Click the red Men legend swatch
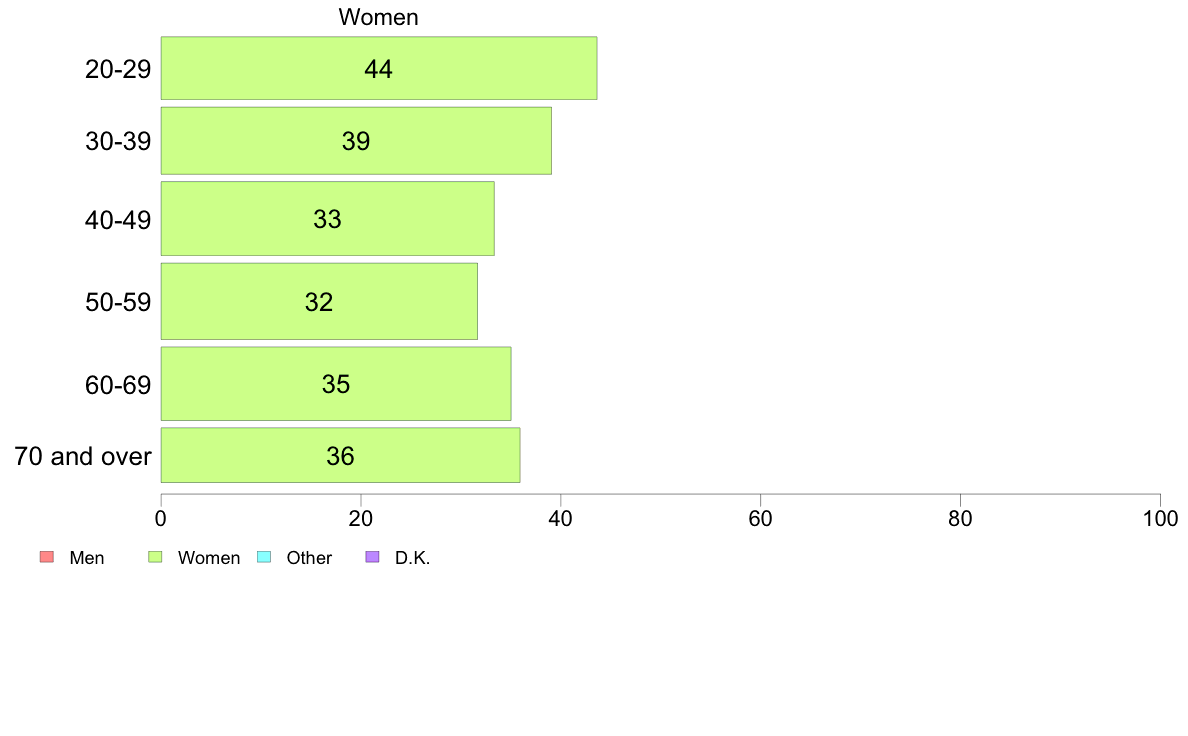The height and width of the screenshot is (736, 1188). 47,557
